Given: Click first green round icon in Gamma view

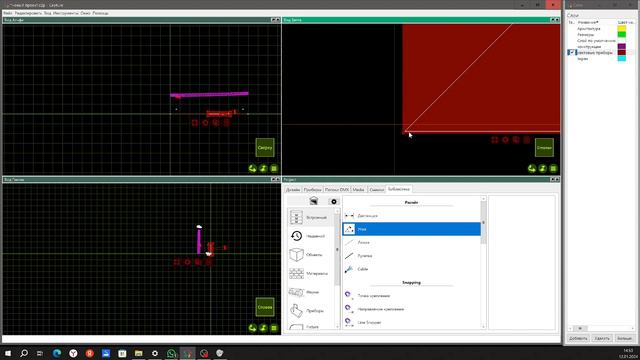Looking at the screenshot, I should [x=253, y=328].
